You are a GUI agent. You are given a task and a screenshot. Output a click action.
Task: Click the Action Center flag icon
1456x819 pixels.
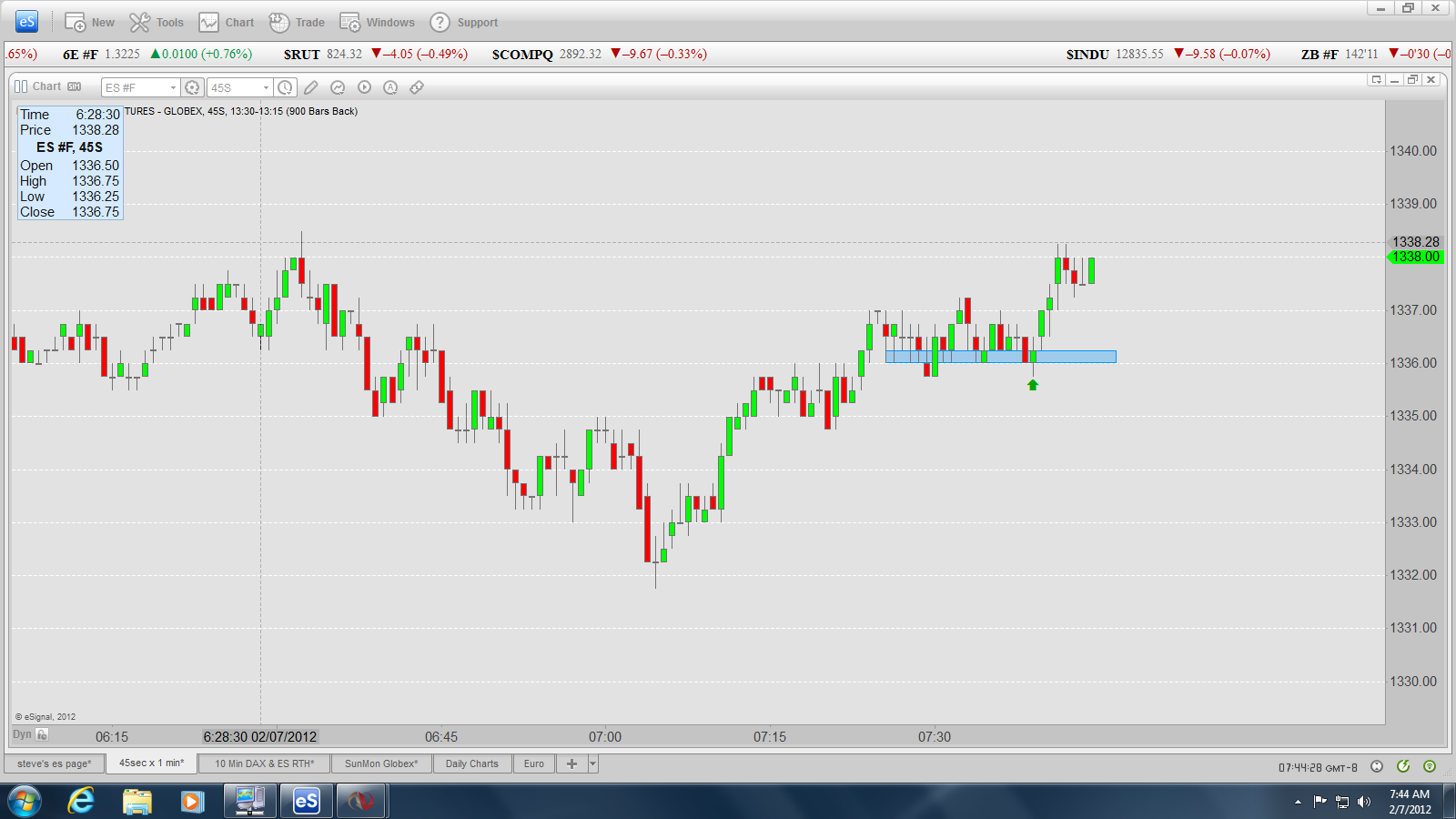[1319, 802]
